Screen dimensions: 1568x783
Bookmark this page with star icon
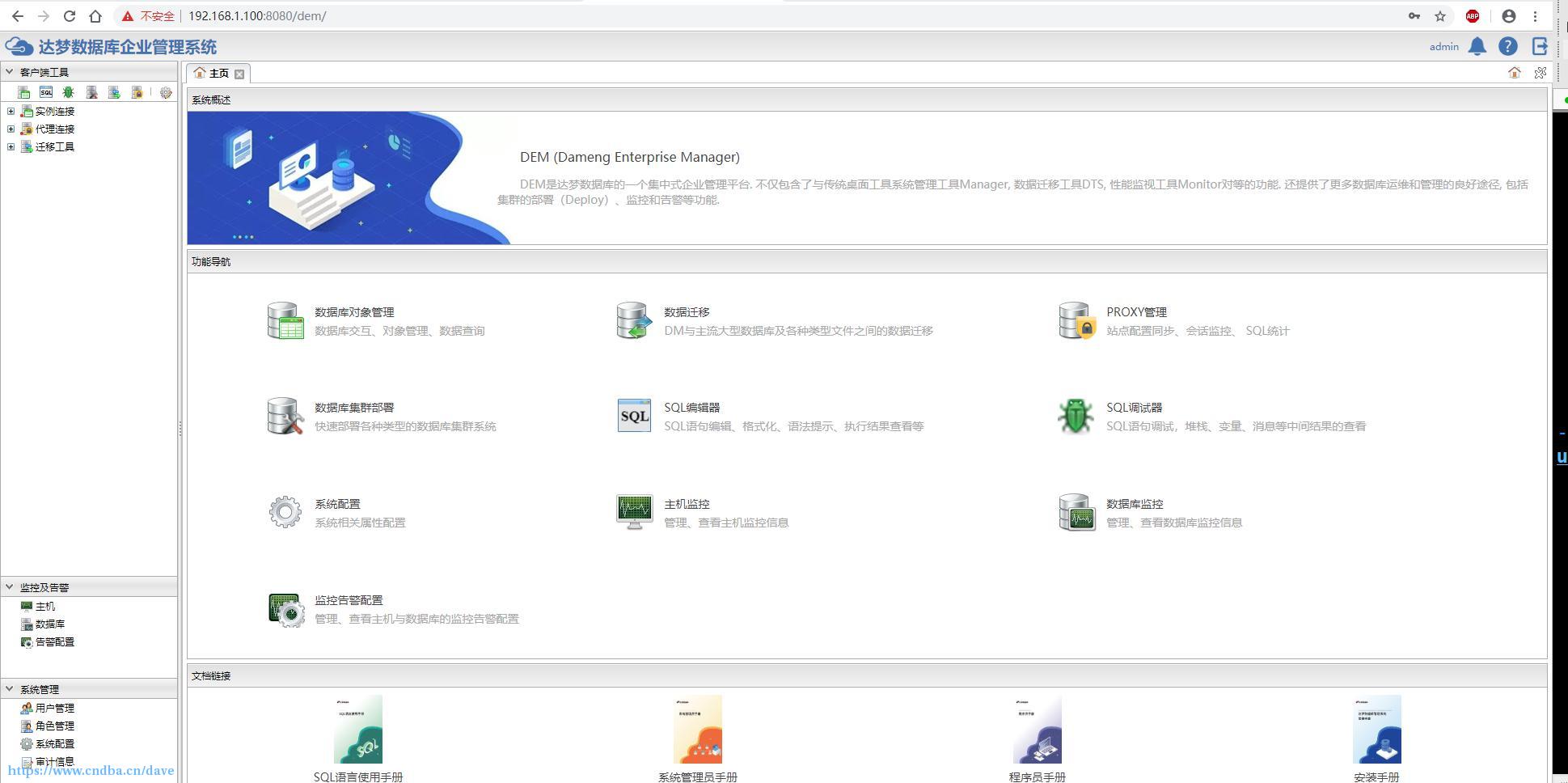pos(1440,16)
